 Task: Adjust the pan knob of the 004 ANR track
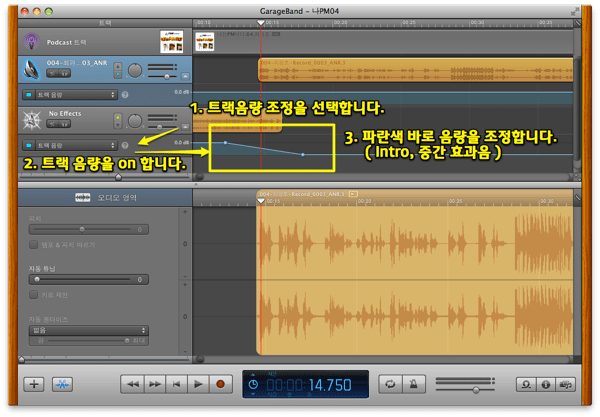point(135,70)
